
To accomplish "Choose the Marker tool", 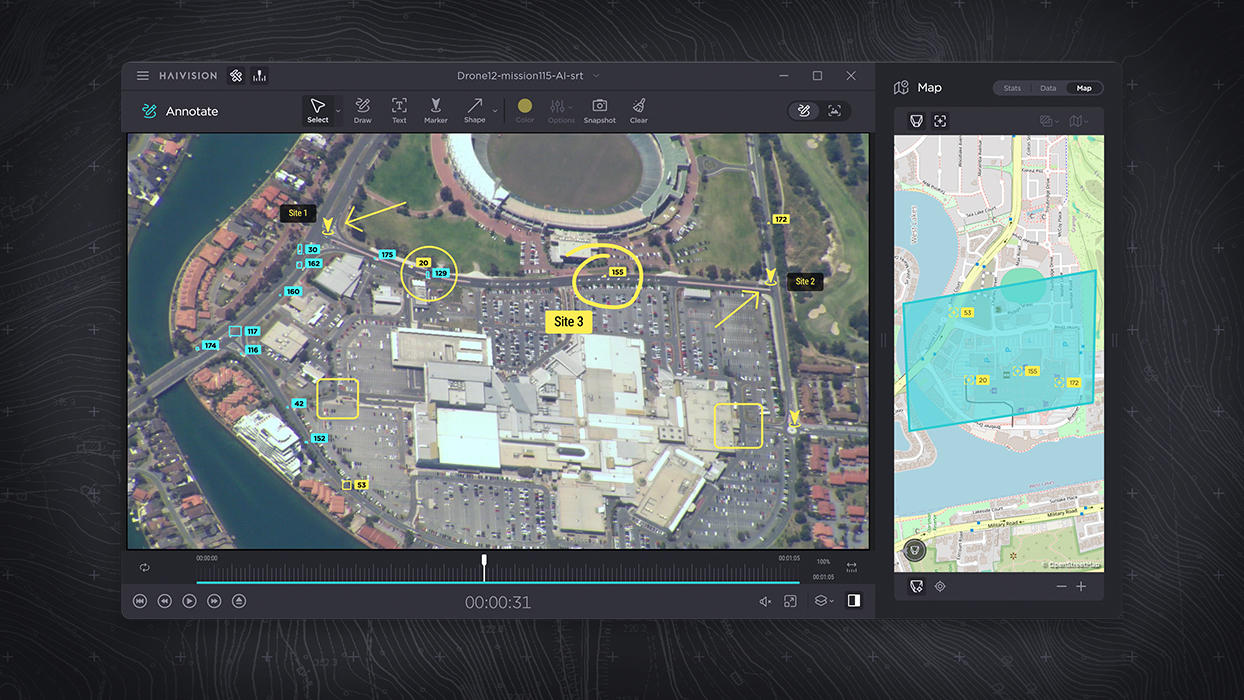I will (435, 110).
